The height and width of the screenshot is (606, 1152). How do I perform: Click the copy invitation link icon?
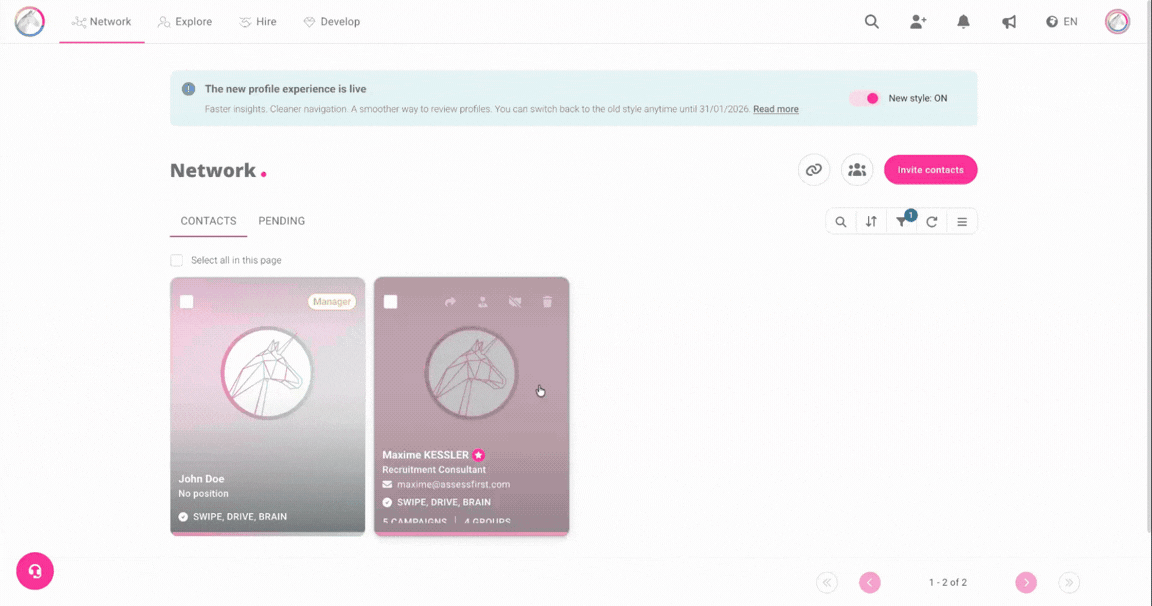pyautogui.click(x=814, y=170)
